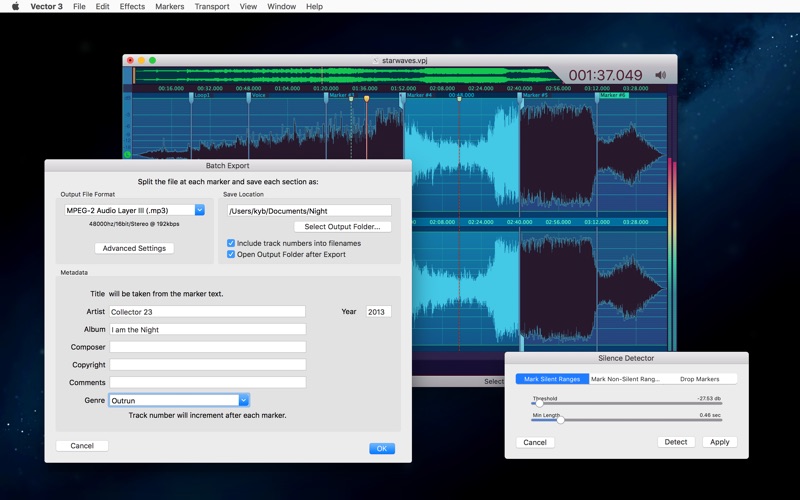Select the Loop1 marker flag
800x500 pixels.
201,95
